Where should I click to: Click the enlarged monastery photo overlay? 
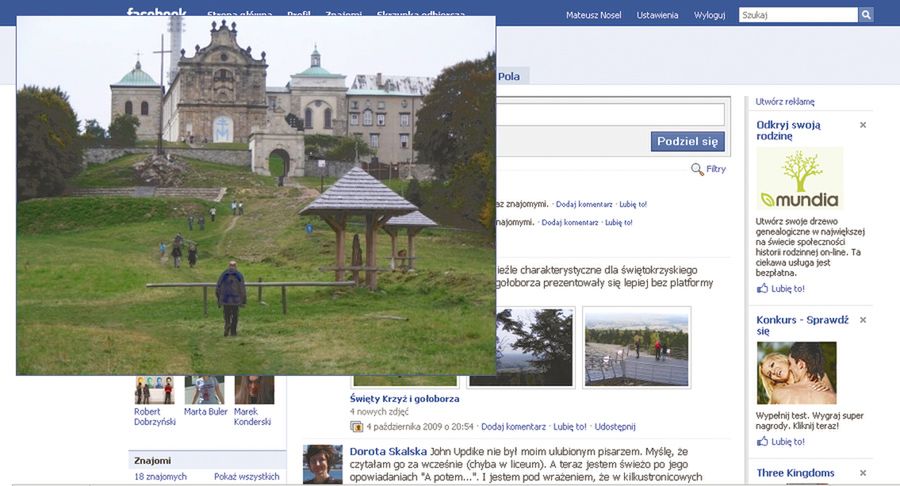[x=256, y=196]
